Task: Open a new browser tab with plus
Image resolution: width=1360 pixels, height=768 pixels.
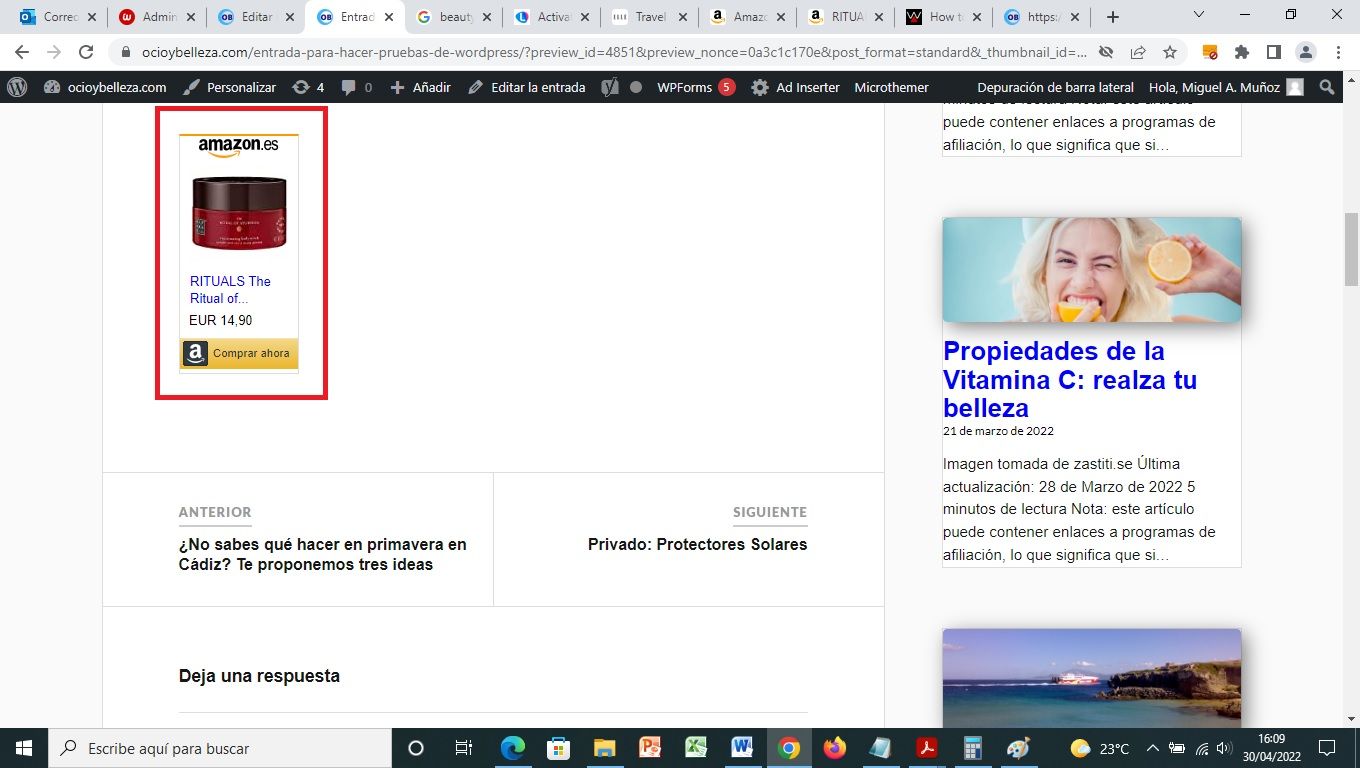Action: pyautogui.click(x=1113, y=17)
